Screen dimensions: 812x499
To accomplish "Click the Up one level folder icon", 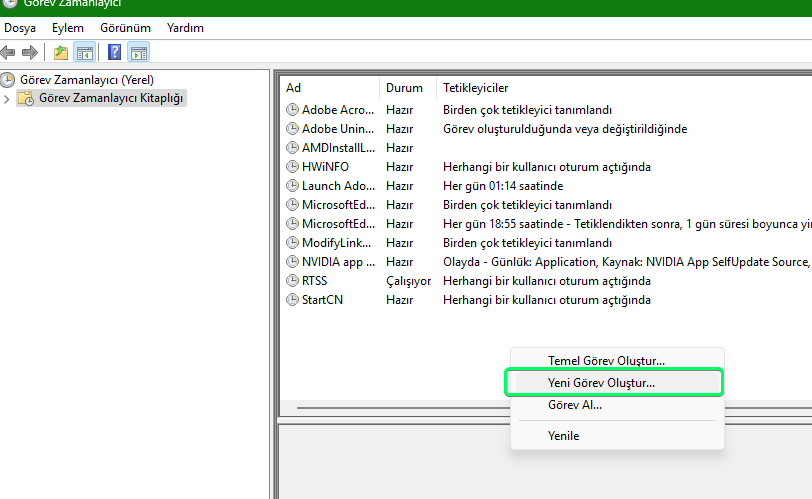I will pos(61,52).
